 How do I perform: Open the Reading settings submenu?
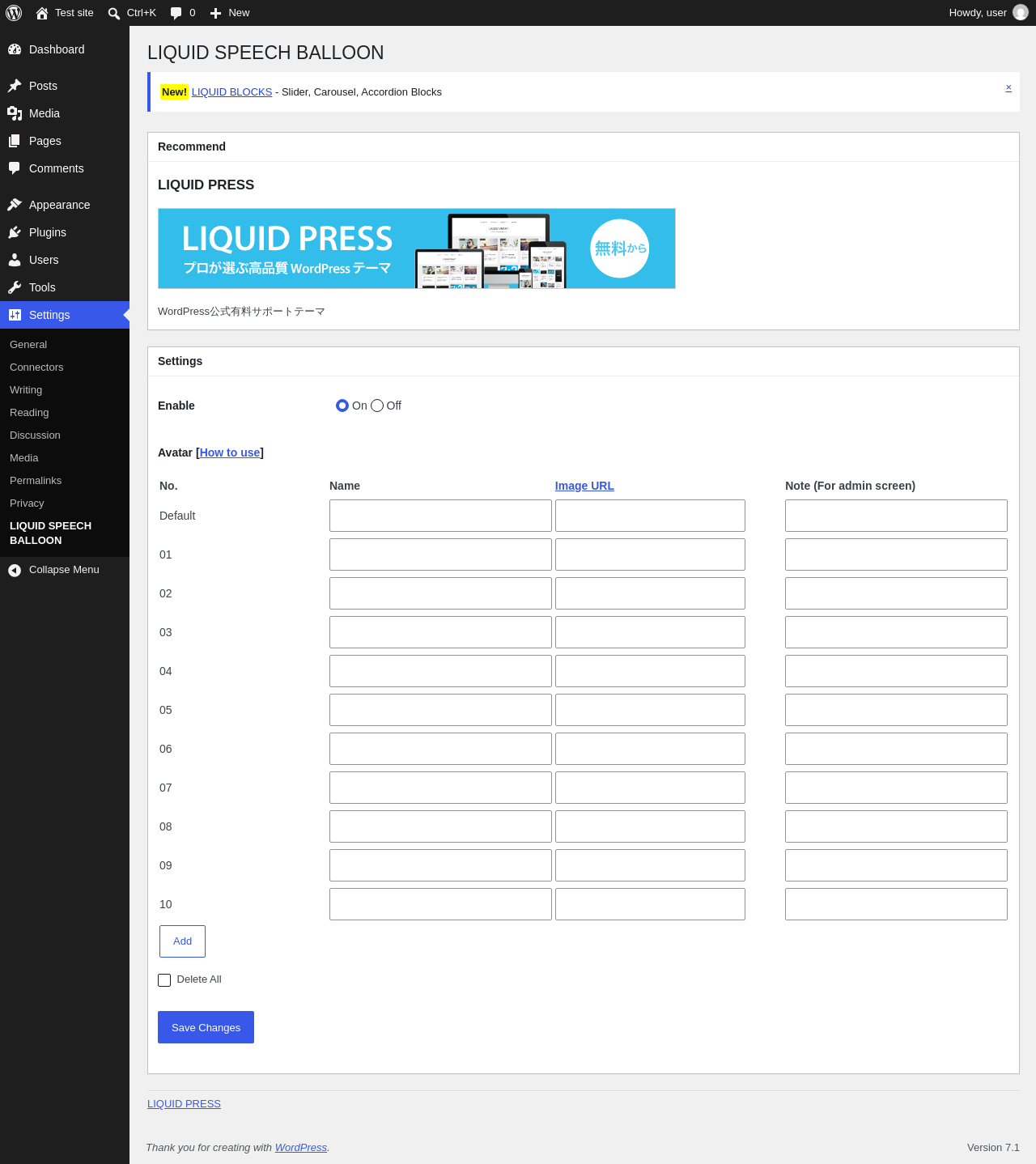(x=29, y=413)
